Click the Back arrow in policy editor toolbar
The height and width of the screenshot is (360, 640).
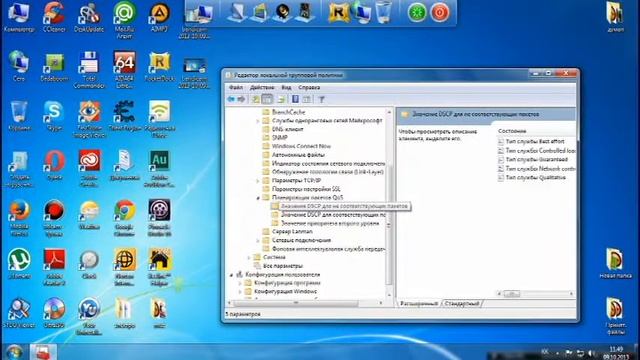[231, 99]
